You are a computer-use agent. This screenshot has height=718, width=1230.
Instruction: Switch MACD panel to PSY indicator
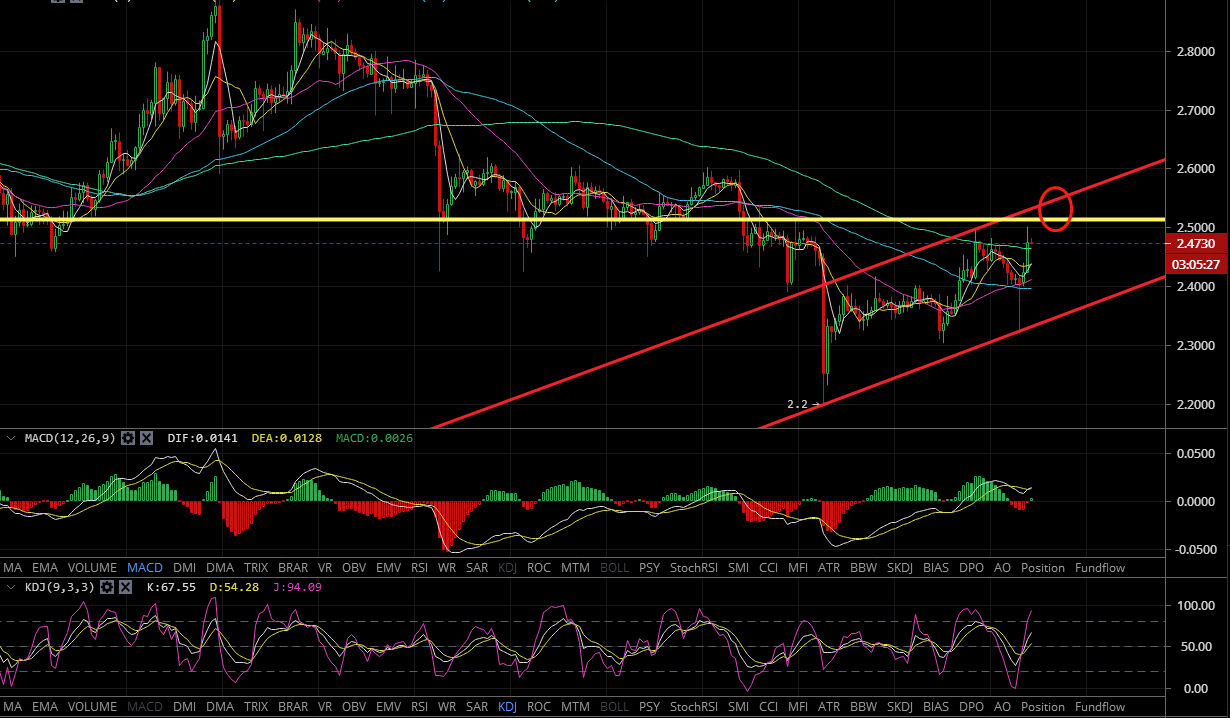coord(649,567)
